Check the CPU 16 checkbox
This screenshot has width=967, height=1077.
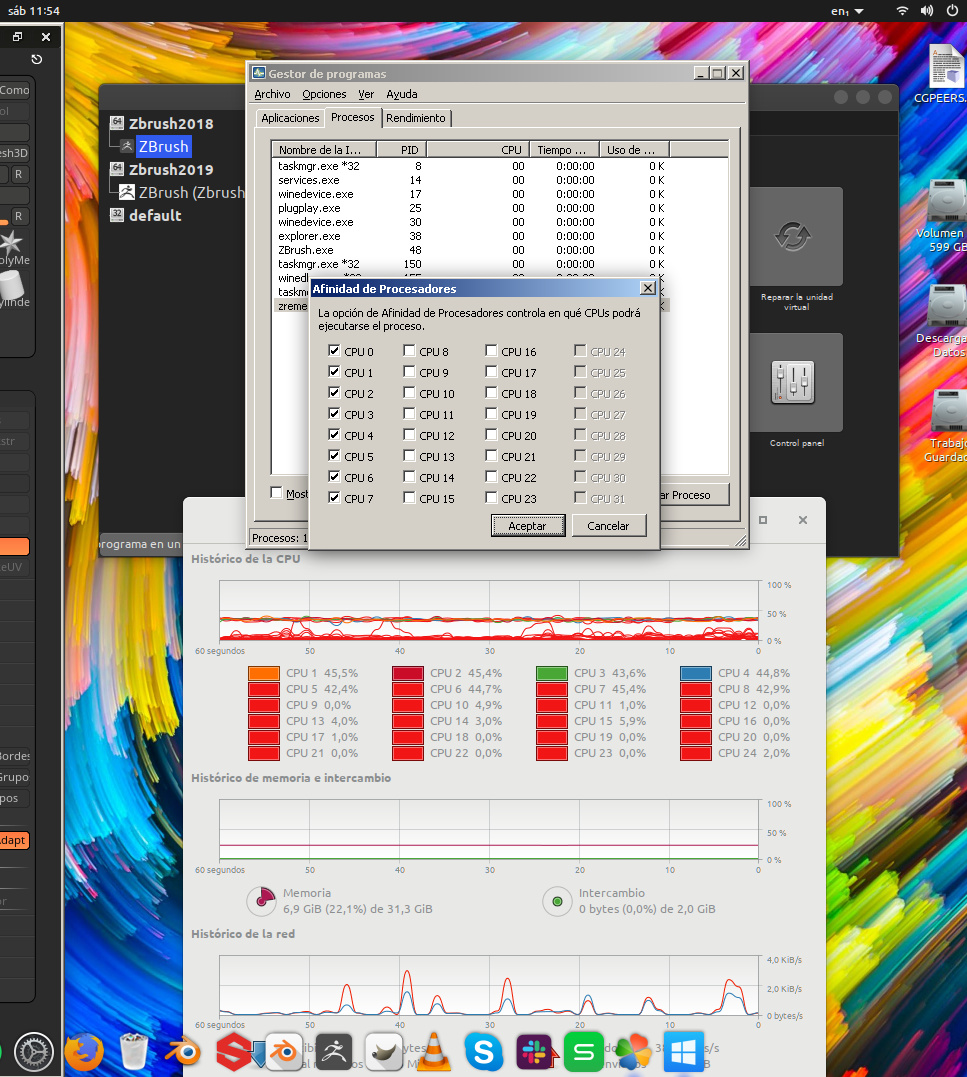pos(491,351)
